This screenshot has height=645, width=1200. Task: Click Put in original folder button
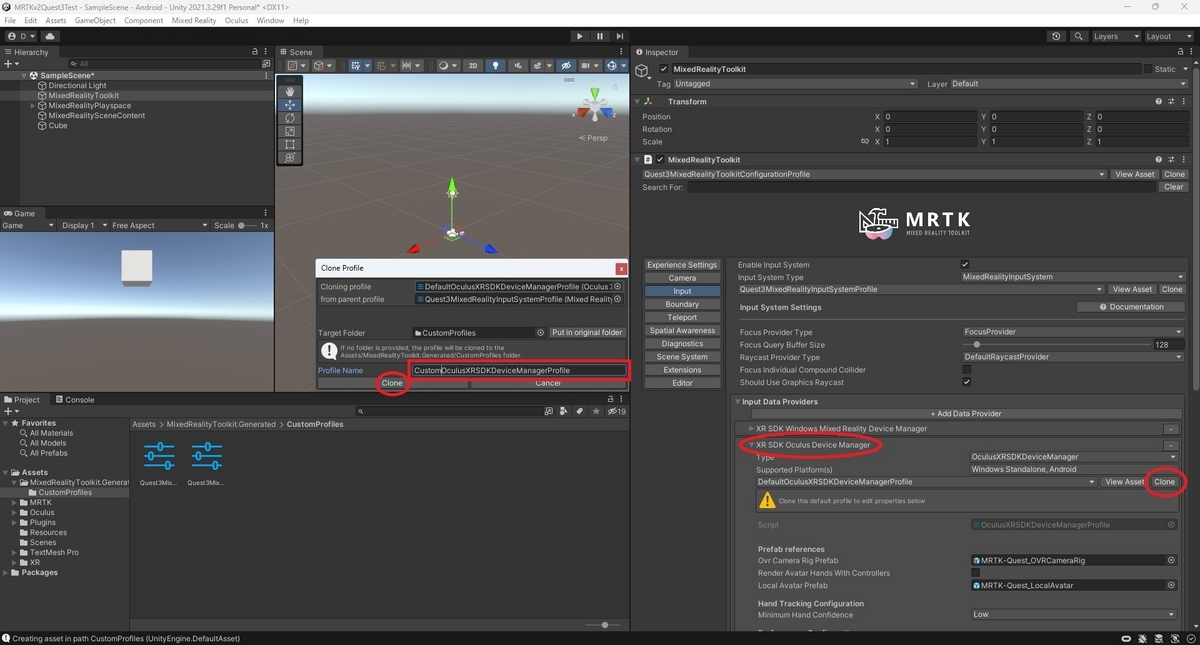[x=587, y=333]
